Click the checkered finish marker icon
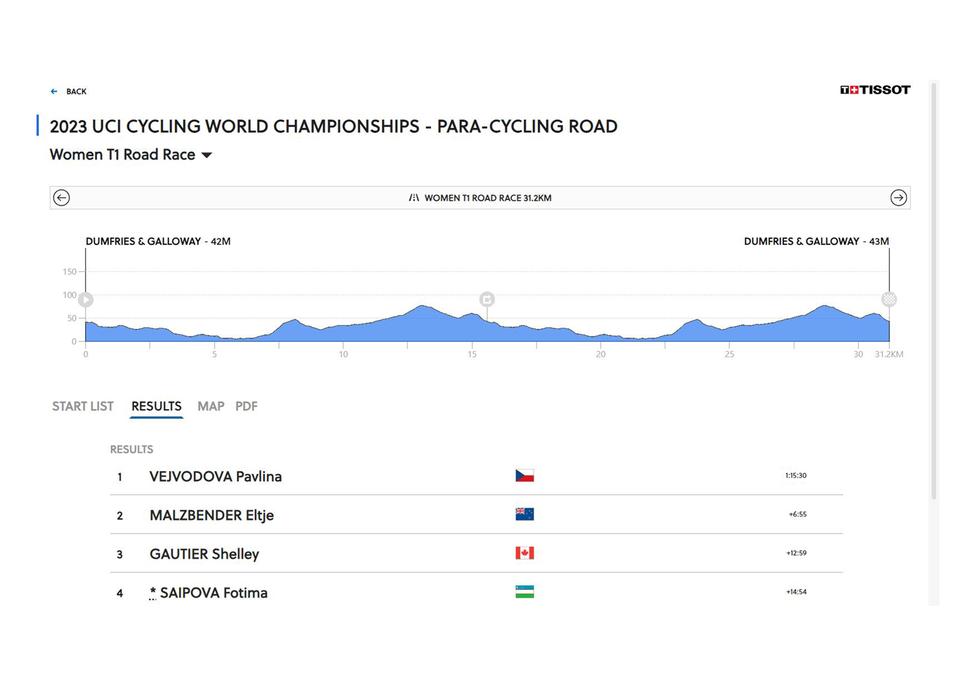This screenshot has height=695, width=960. [889, 299]
